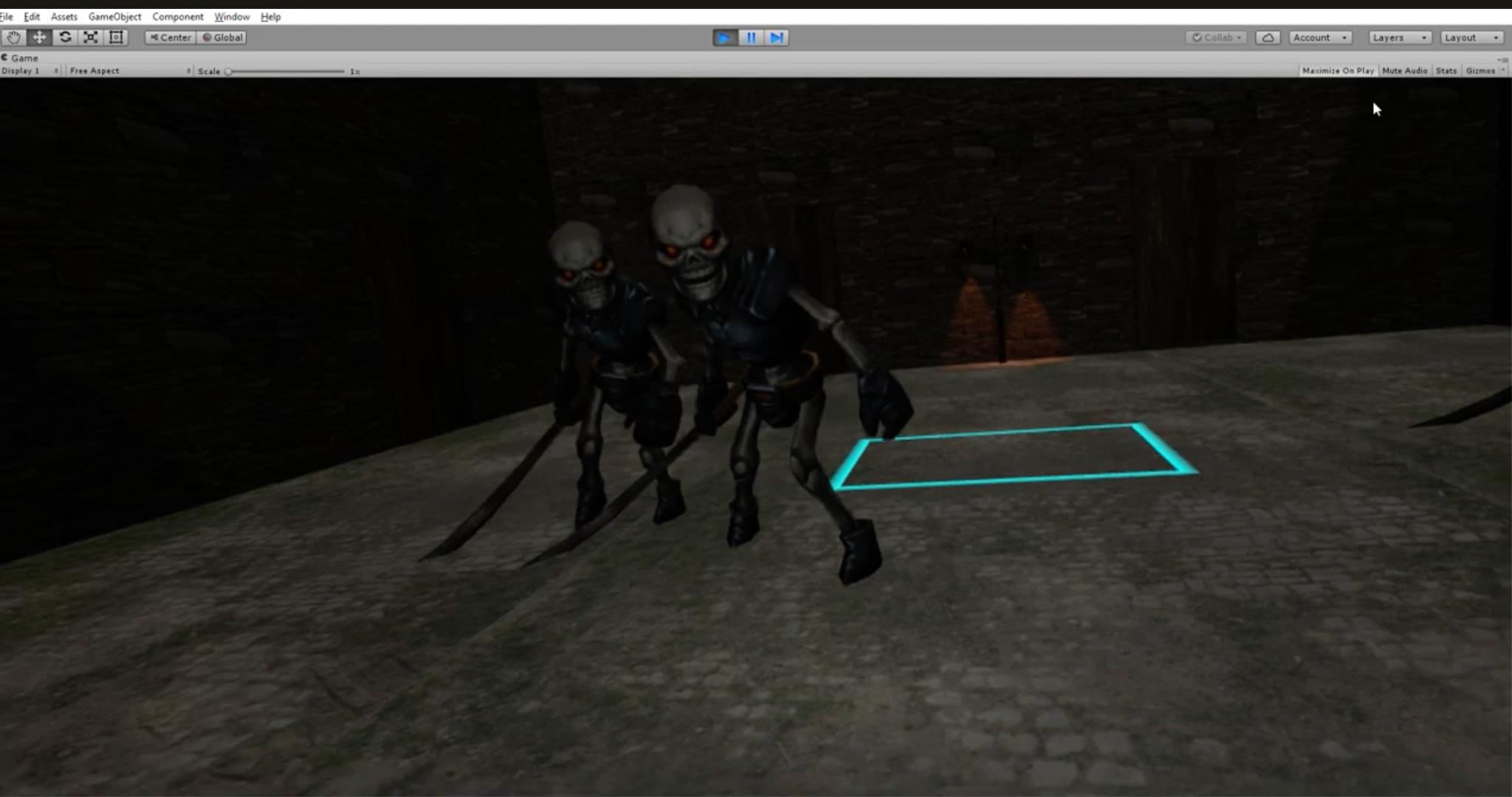Open the Help menu
Viewport: 1512px width, 797px height.
(271, 16)
